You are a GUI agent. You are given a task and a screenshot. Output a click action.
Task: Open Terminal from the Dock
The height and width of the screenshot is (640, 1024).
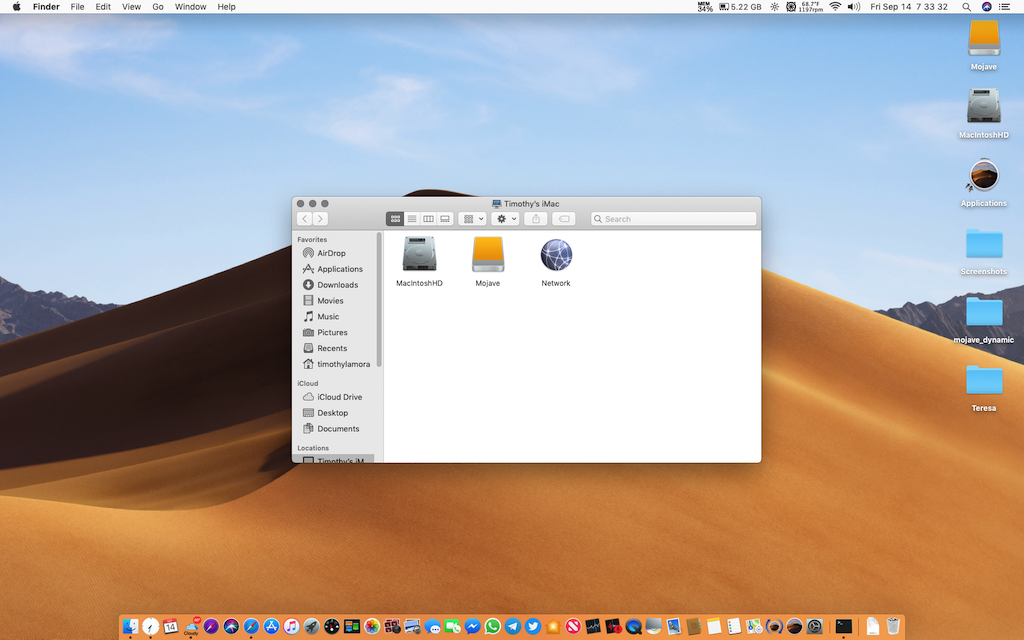pyautogui.click(x=843, y=626)
